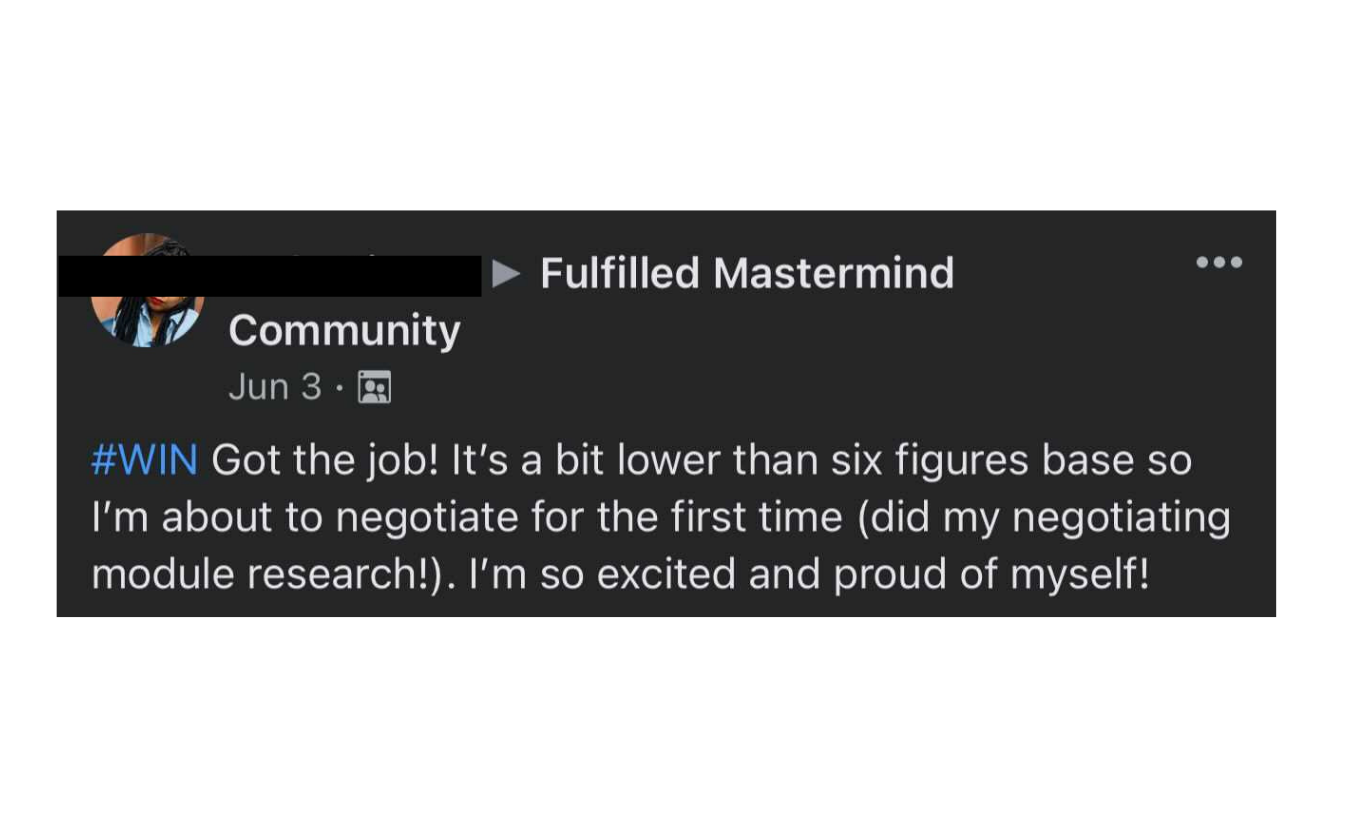Screen dimensions: 1345x828
Task: Click the word "Mastermind" in the header
Action: 834,273
